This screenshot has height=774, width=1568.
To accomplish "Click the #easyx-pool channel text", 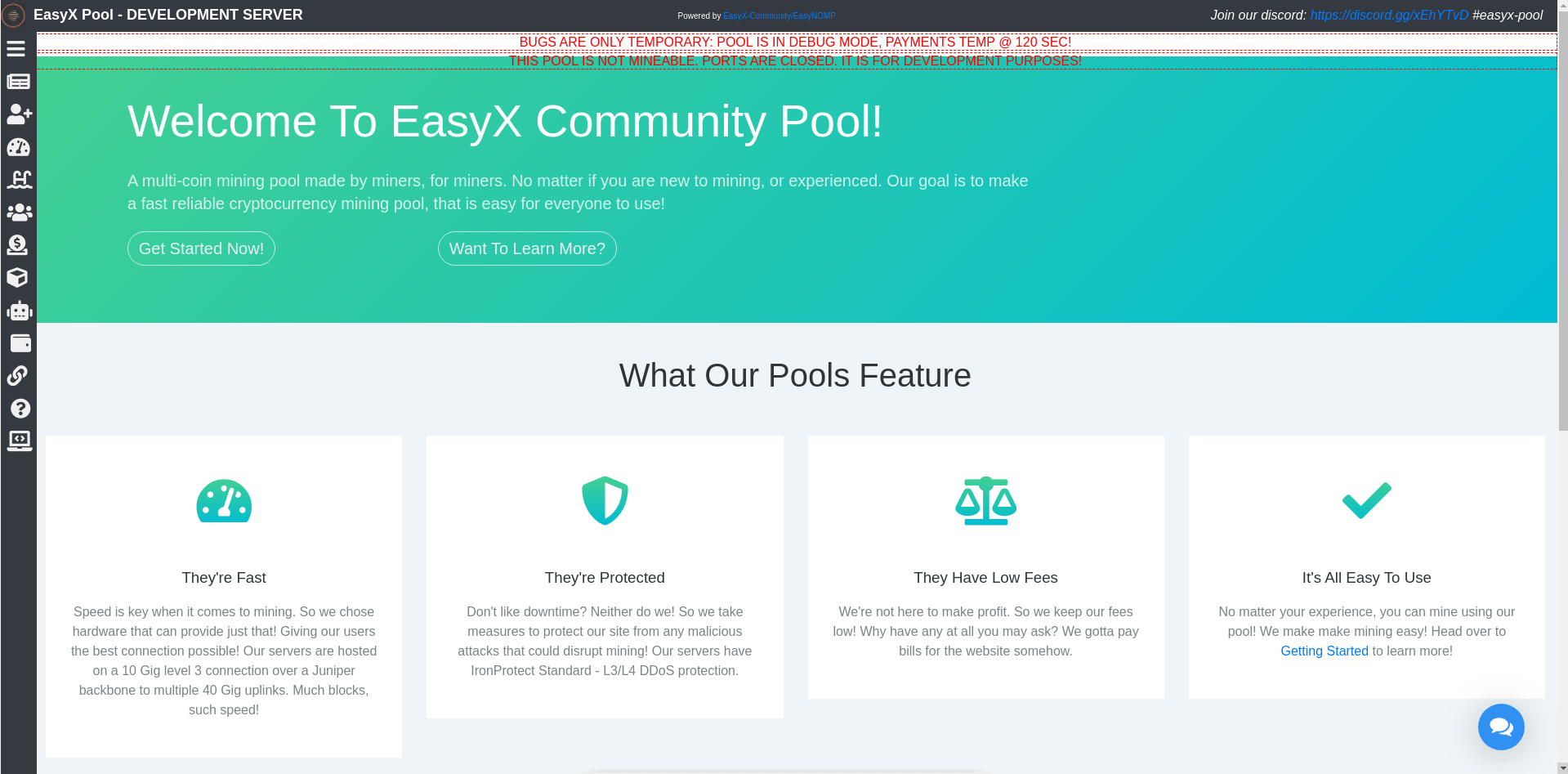I will click(1508, 15).
